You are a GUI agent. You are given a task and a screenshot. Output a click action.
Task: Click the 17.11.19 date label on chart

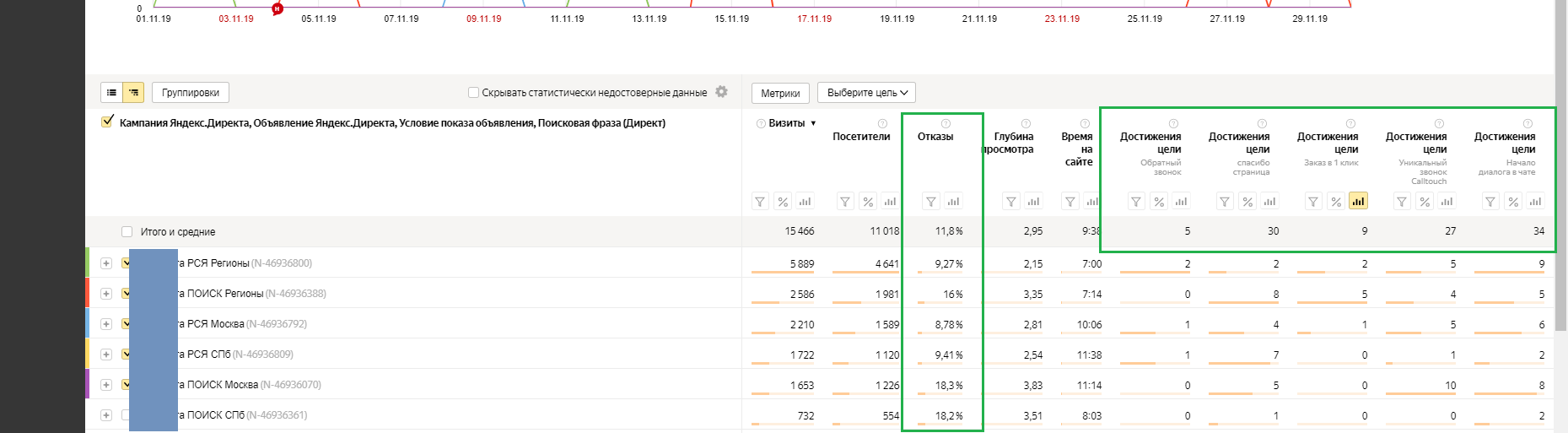coord(814,19)
